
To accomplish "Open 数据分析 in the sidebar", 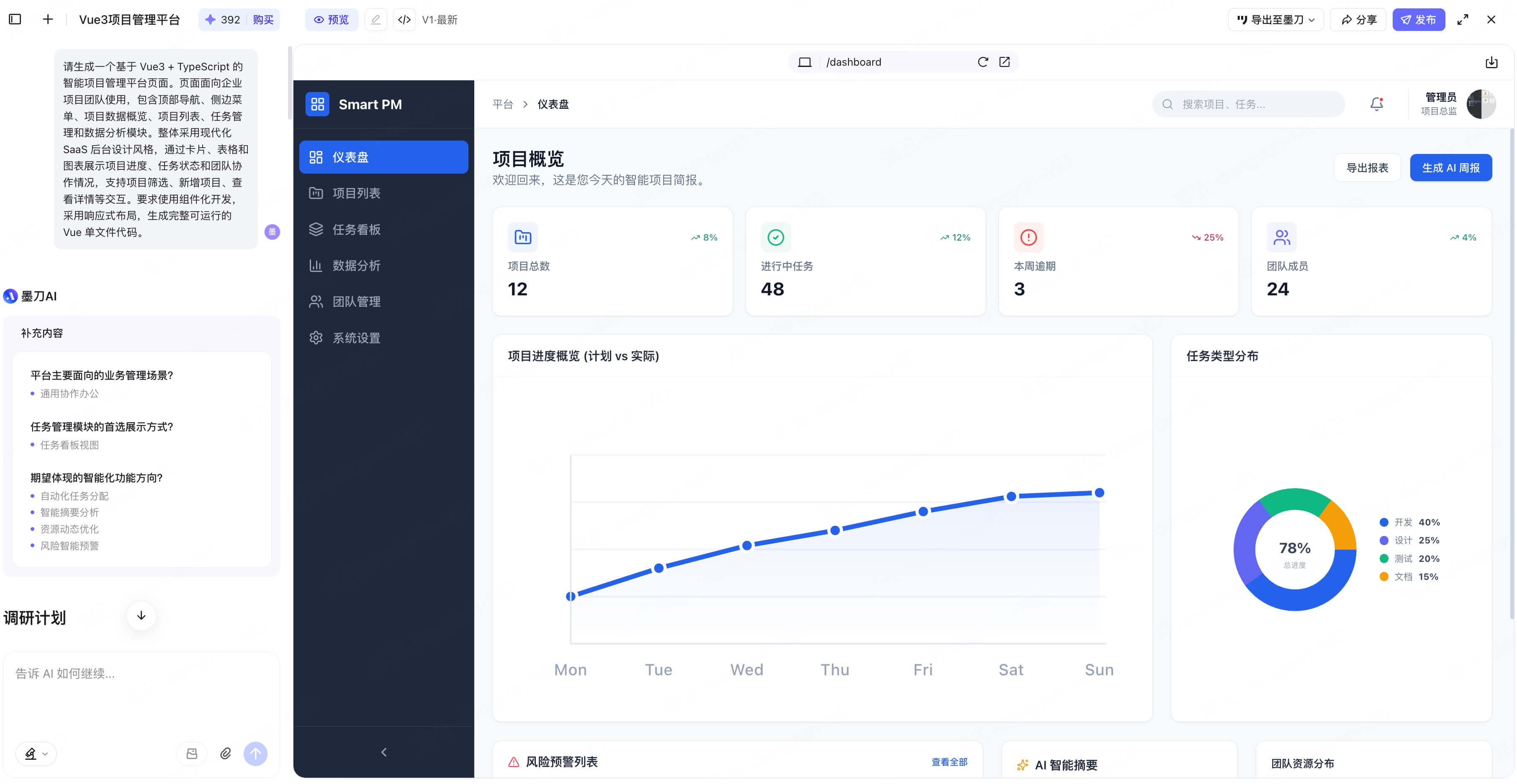I will click(x=383, y=266).
